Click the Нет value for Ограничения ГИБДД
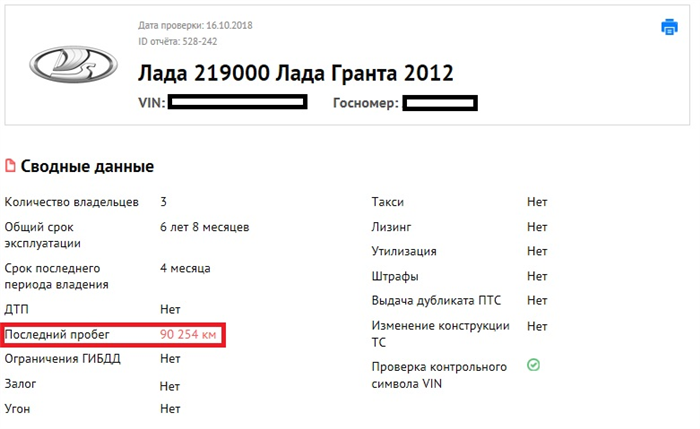 170,359
